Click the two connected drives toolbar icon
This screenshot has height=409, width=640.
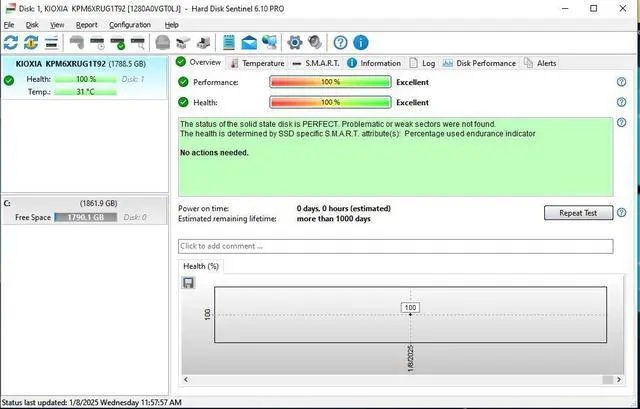tap(183, 42)
